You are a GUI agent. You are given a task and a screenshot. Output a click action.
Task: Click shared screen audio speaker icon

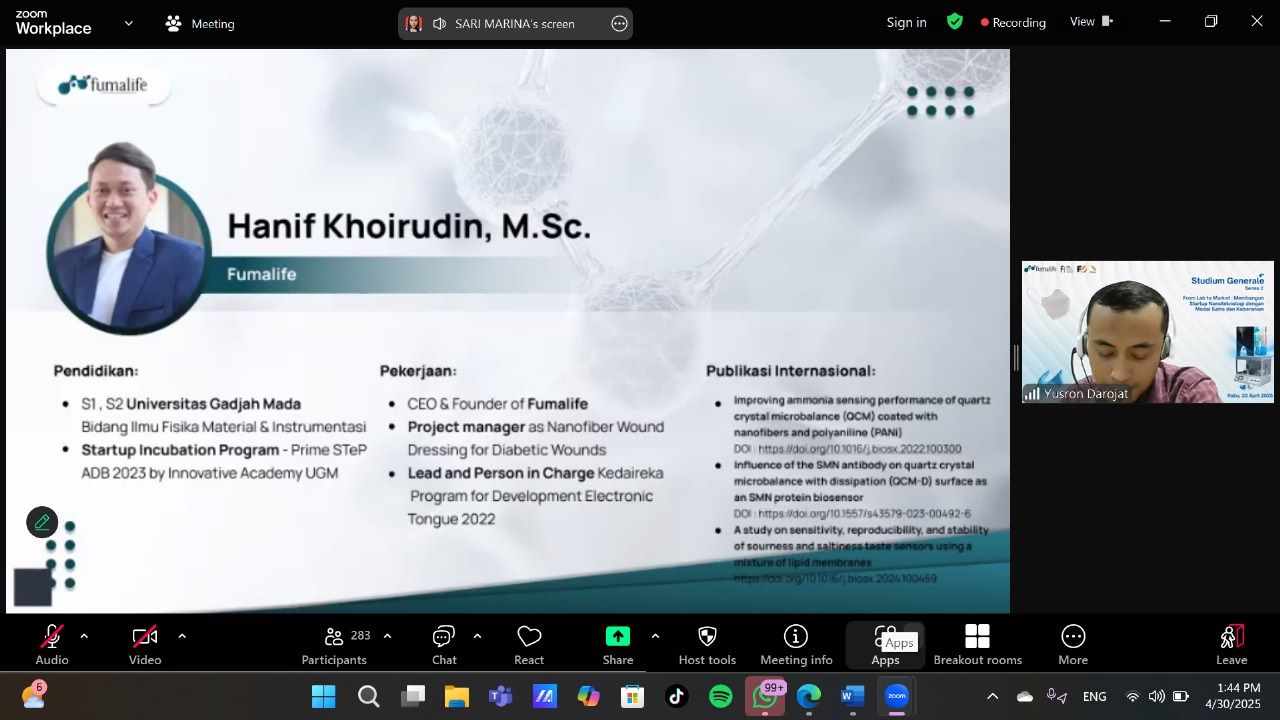click(x=439, y=23)
